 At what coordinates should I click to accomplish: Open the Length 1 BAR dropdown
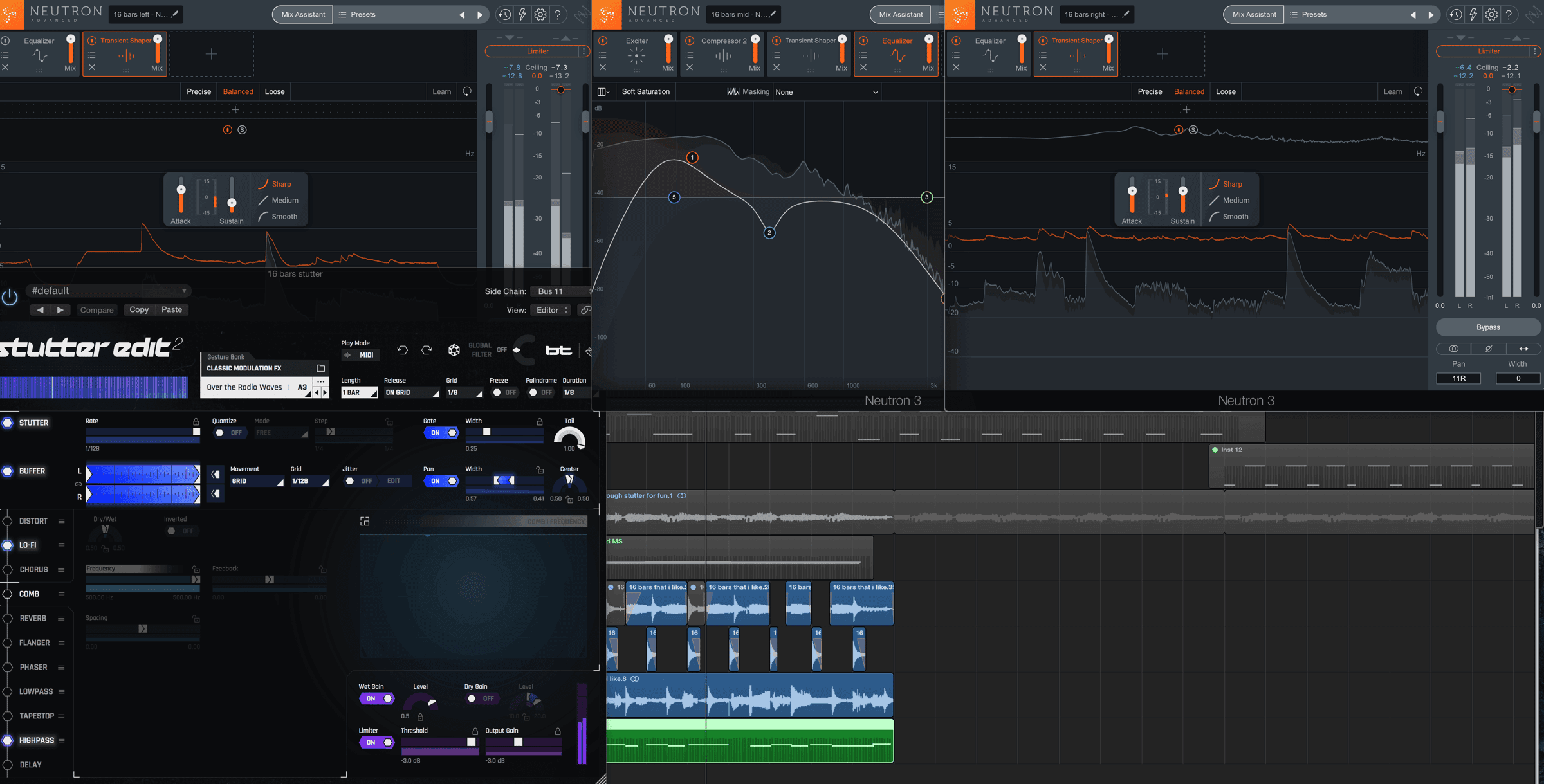point(359,392)
